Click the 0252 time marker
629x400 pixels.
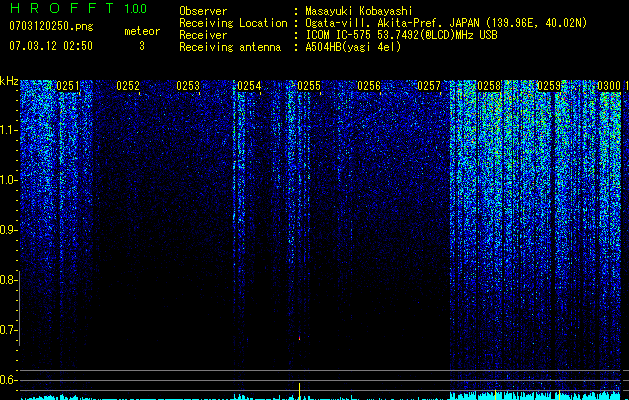pos(128,86)
